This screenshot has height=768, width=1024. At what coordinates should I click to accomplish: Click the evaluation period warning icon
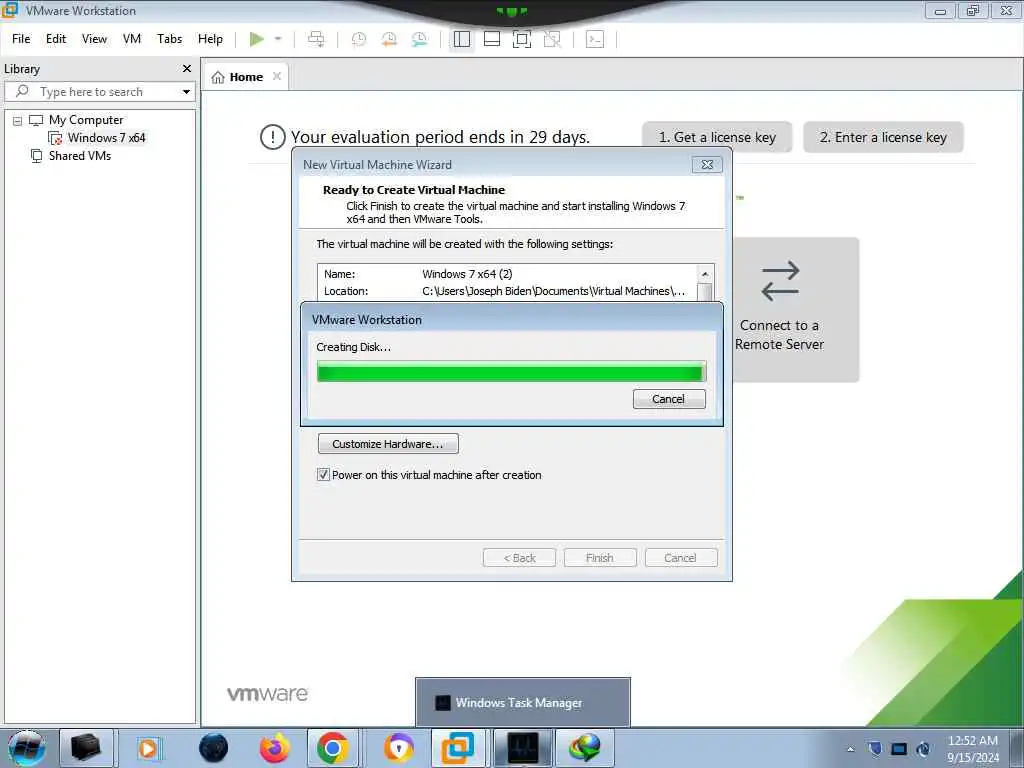(x=272, y=137)
